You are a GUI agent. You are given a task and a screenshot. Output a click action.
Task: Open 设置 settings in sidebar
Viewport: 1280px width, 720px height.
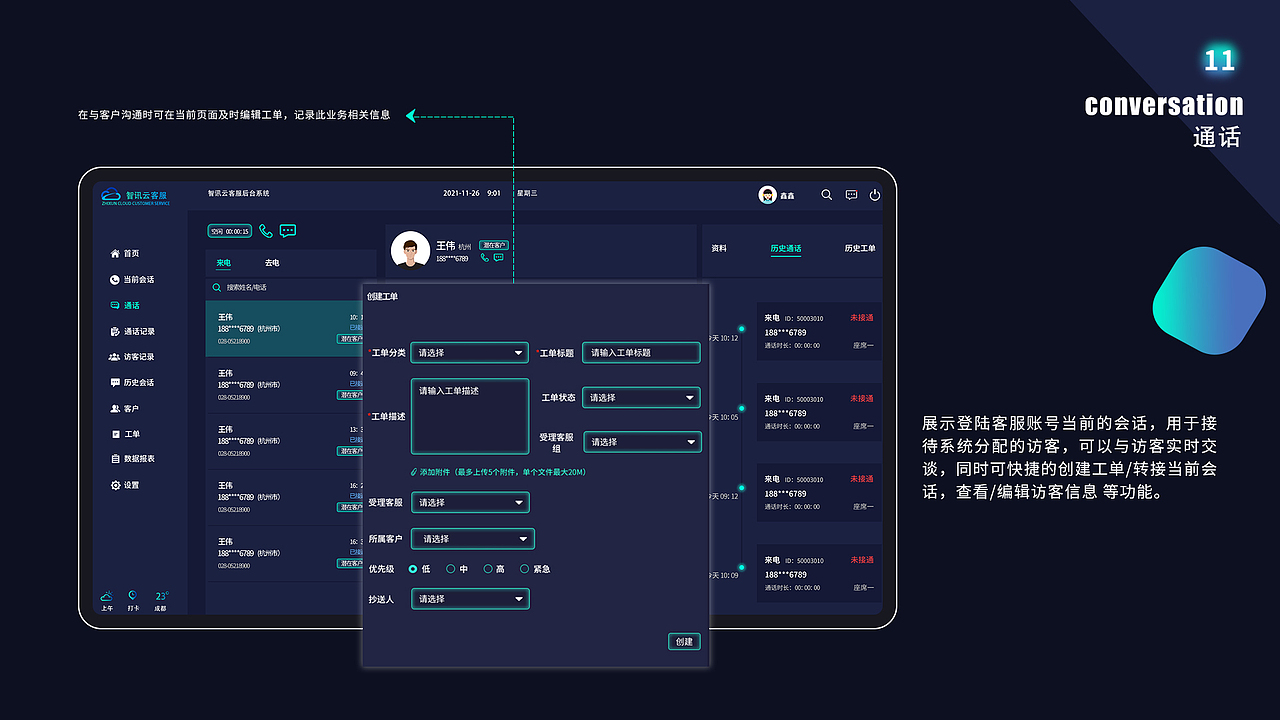(x=125, y=485)
